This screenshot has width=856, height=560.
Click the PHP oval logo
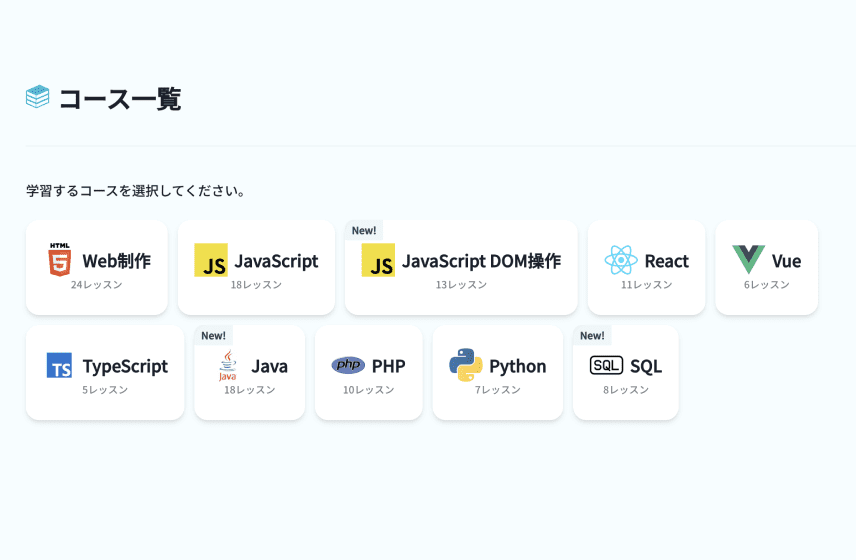[x=348, y=365]
